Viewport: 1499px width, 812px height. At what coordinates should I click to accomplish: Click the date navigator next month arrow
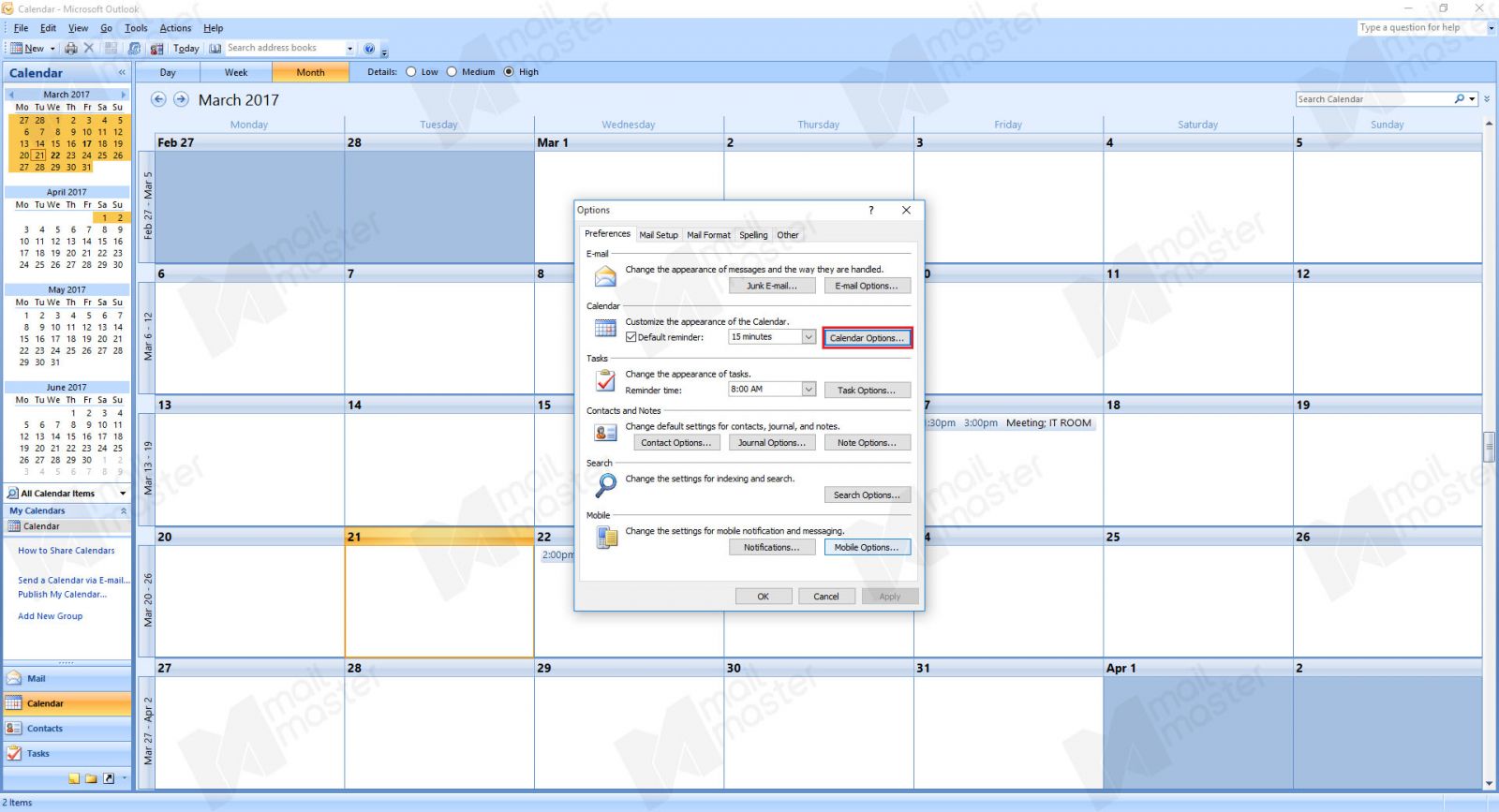point(123,95)
